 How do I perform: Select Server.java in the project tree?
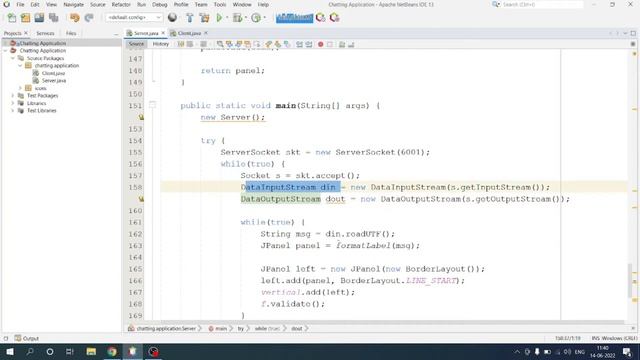[53, 80]
